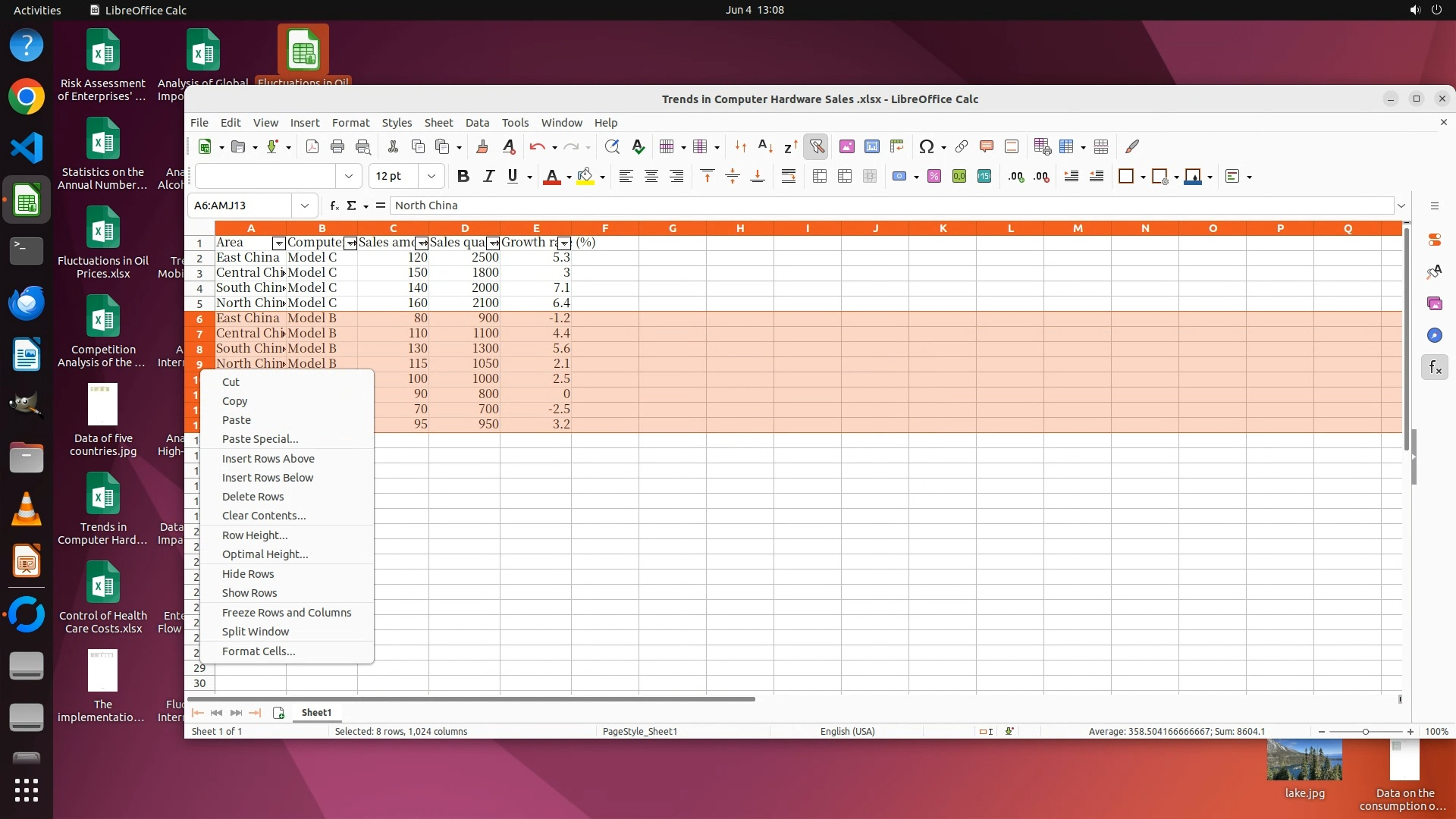Click the Wrap Text icon
The width and height of the screenshot is (1456, 819).
(x=789, y=177)
